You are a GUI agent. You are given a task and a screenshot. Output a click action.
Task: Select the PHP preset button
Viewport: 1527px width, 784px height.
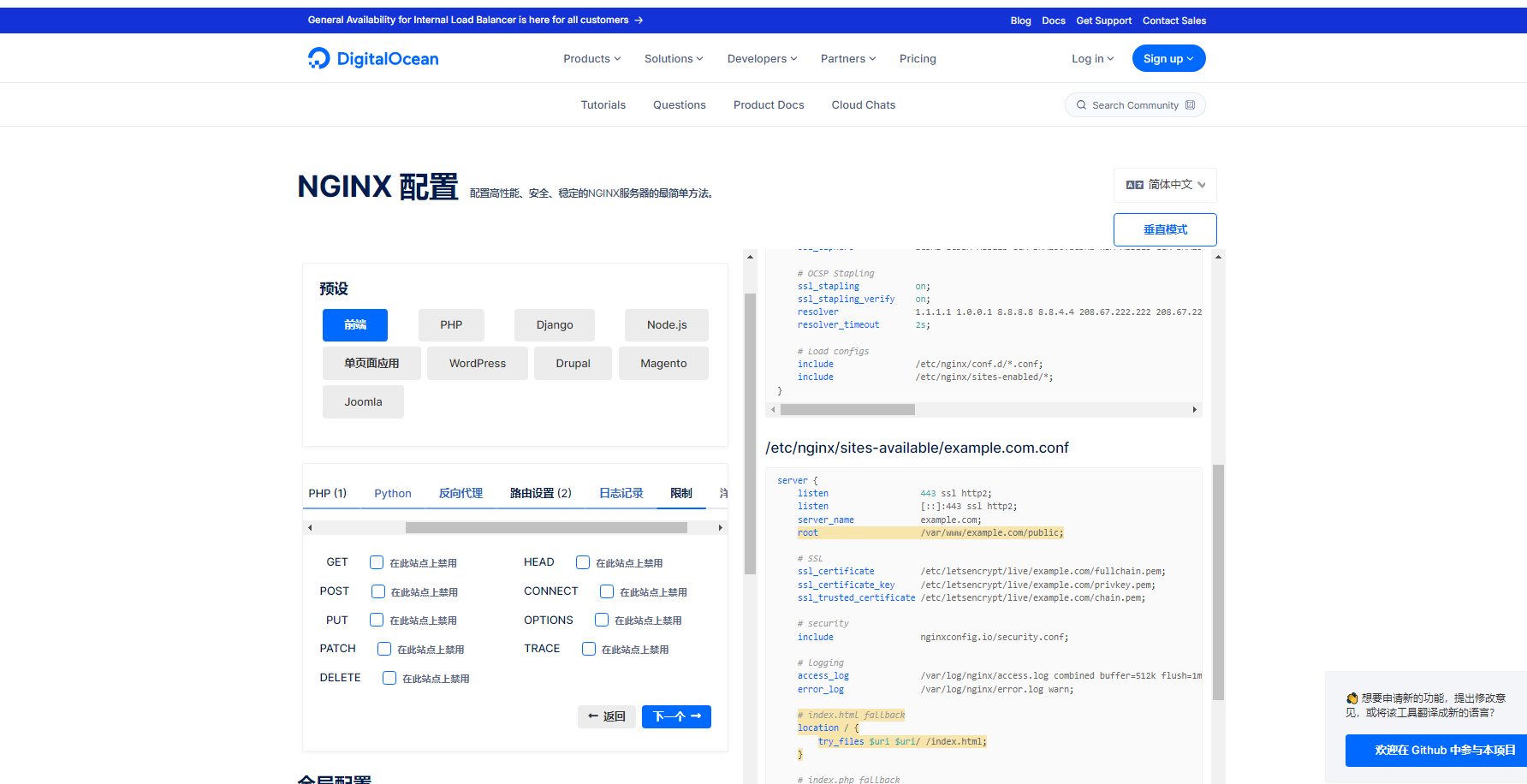click(x=451, y=325)
